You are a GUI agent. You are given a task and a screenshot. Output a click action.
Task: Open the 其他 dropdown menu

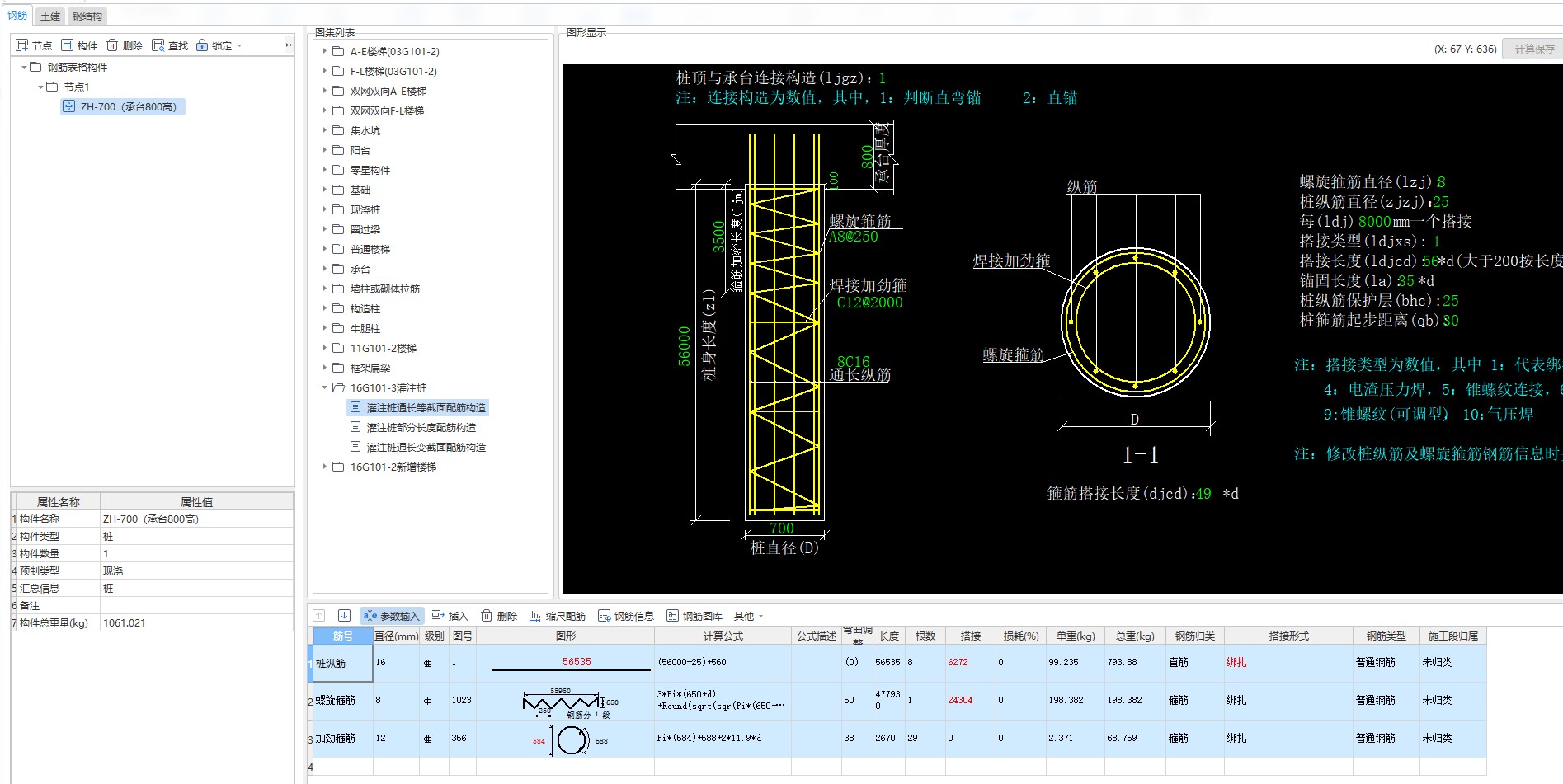749,616
